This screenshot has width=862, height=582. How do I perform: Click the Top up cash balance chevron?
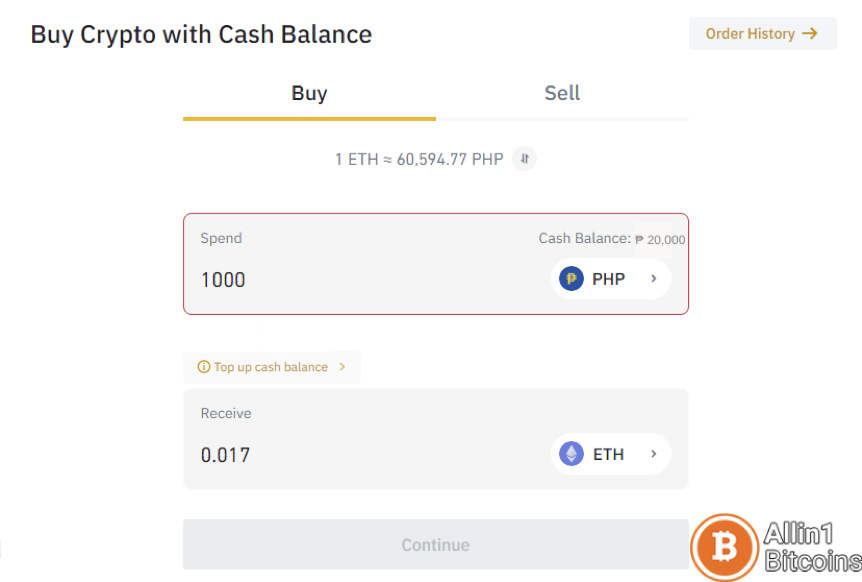coord(342,367)
